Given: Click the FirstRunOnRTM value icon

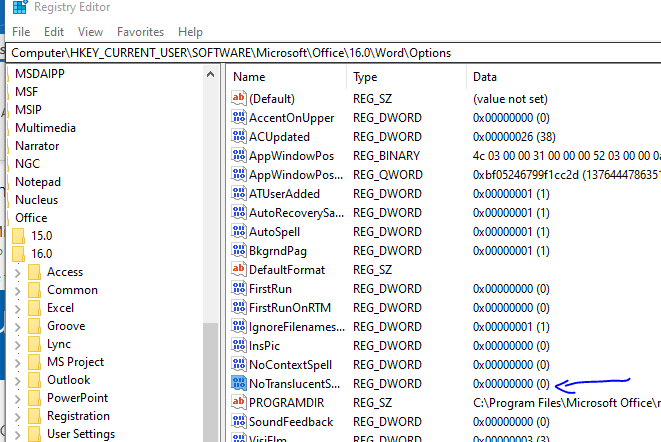Looking at the screenshot, I should pos(239,307).
